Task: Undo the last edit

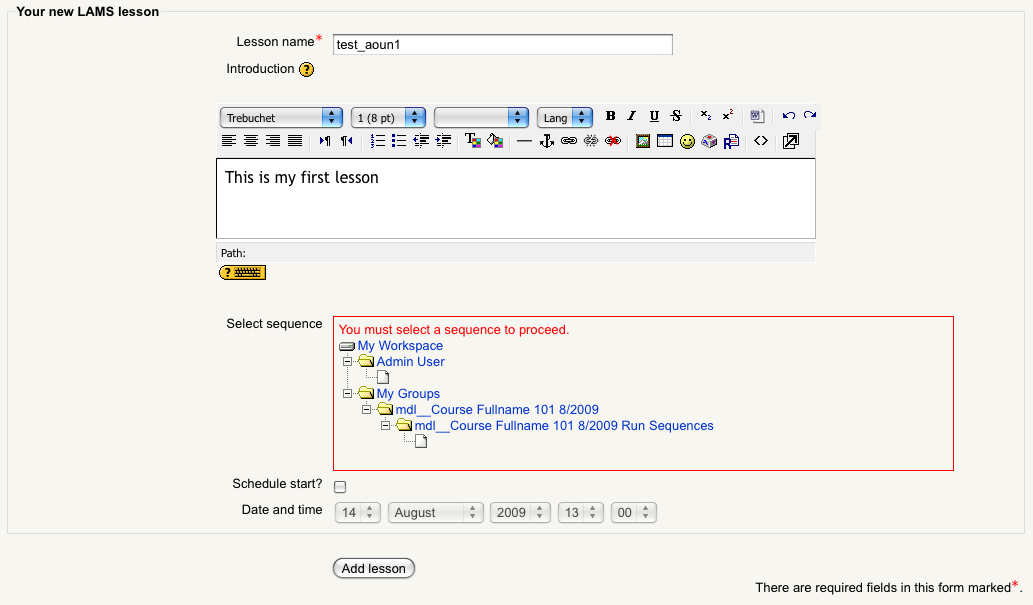Action: pyautogui.click(x=788, y=117)
